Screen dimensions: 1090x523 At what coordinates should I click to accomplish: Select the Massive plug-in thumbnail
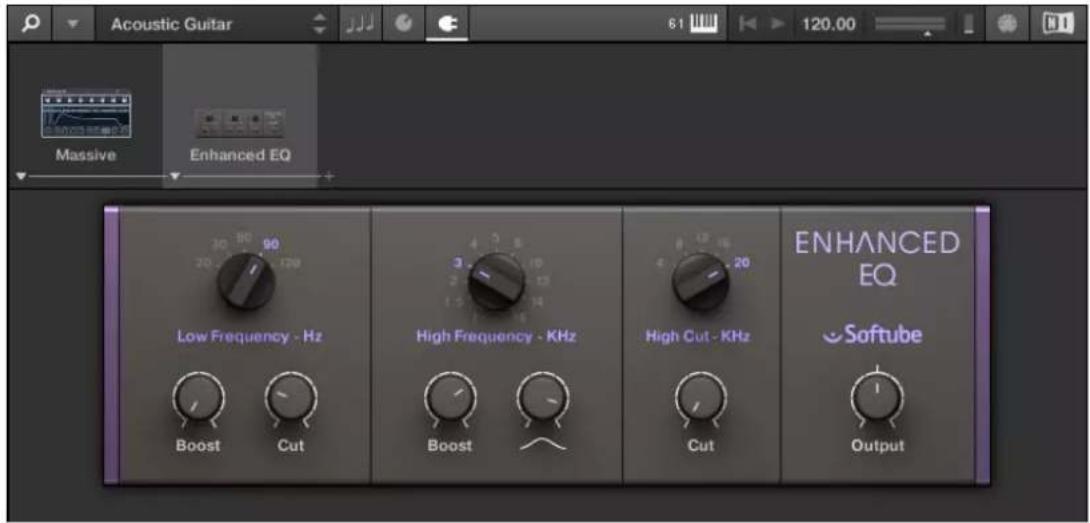click(x=86, y=113)
